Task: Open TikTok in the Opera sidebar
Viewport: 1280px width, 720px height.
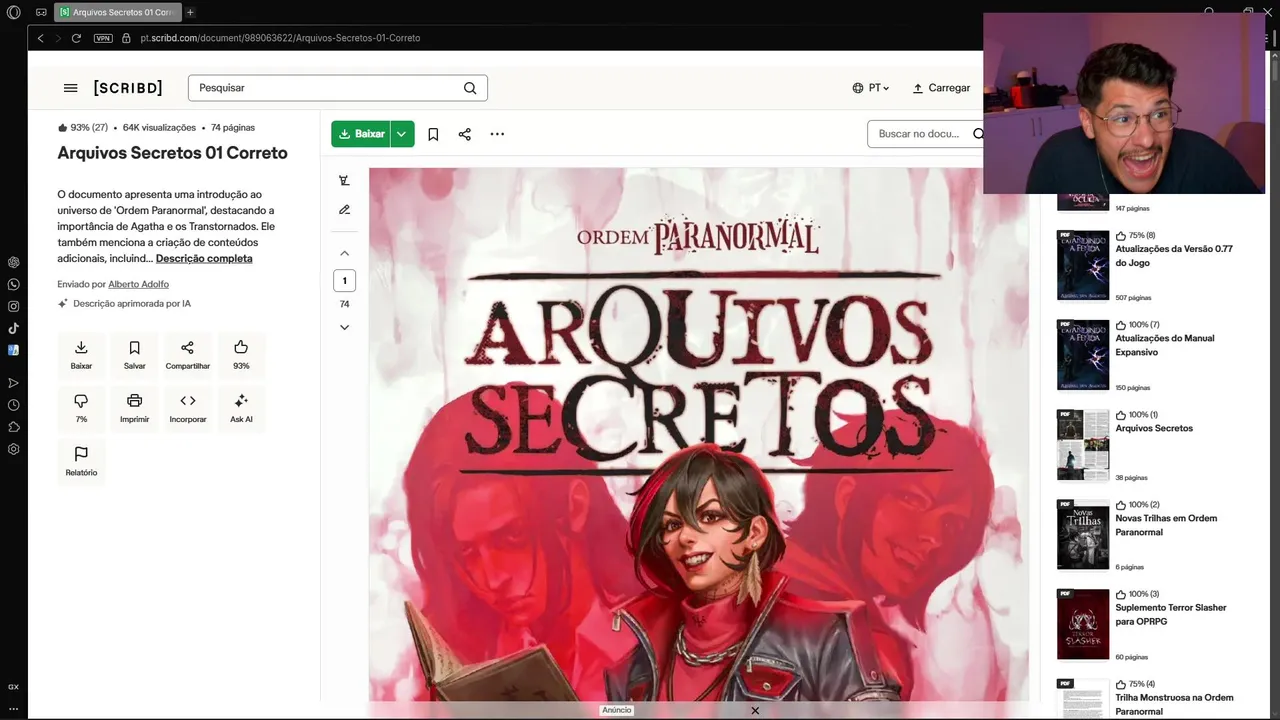Action: (13, 328)
